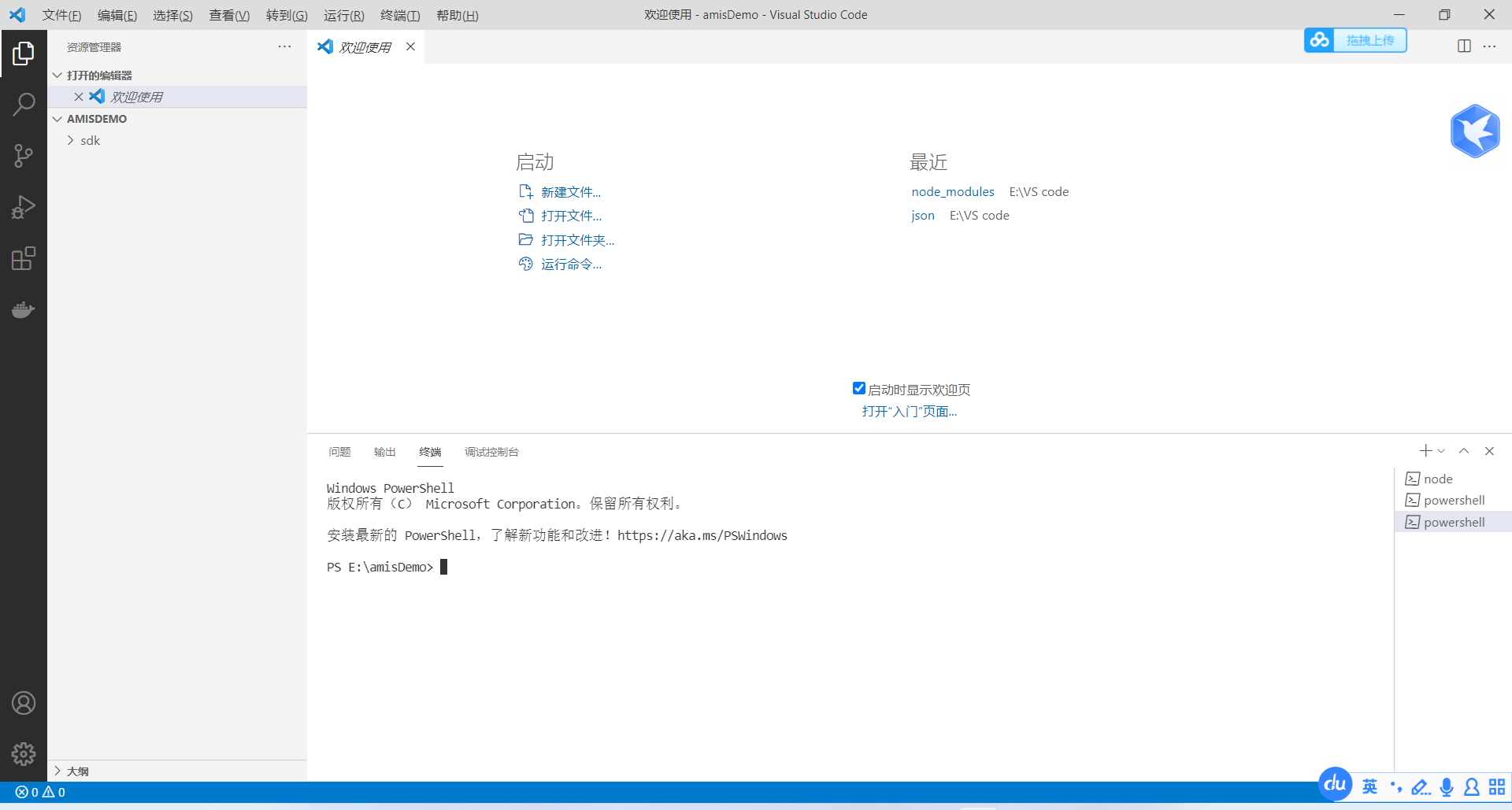1512x810 pixels.
Task: Open recent folder node_modules
Action: coord(953,191)
